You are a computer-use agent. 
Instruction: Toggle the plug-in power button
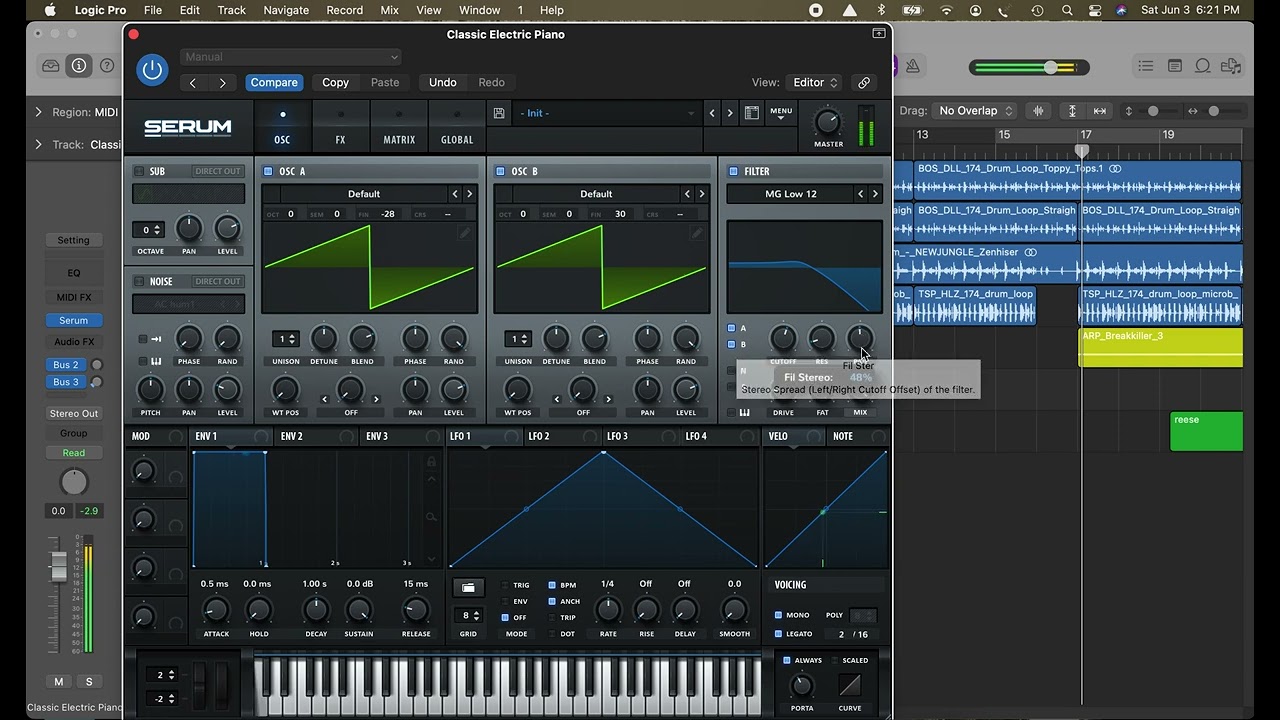[x=152, y=69]
